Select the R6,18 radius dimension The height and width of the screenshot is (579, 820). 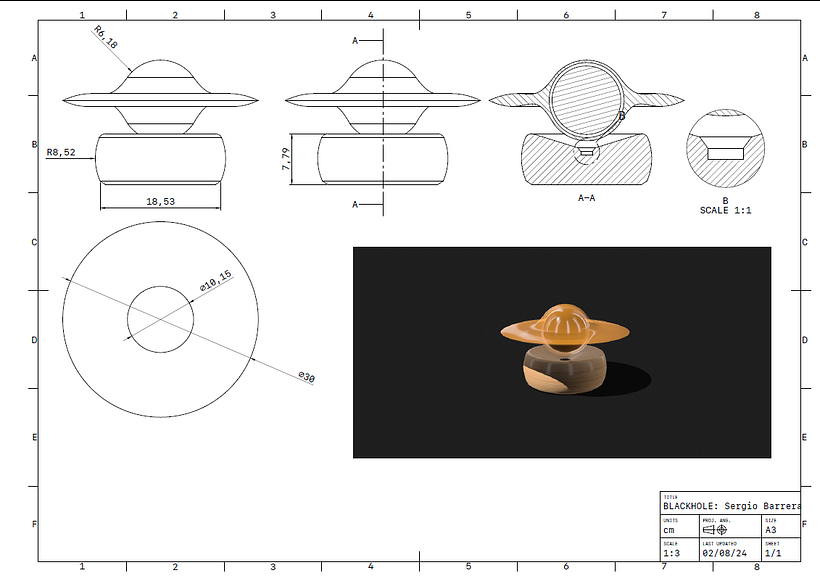click(106, 37)
